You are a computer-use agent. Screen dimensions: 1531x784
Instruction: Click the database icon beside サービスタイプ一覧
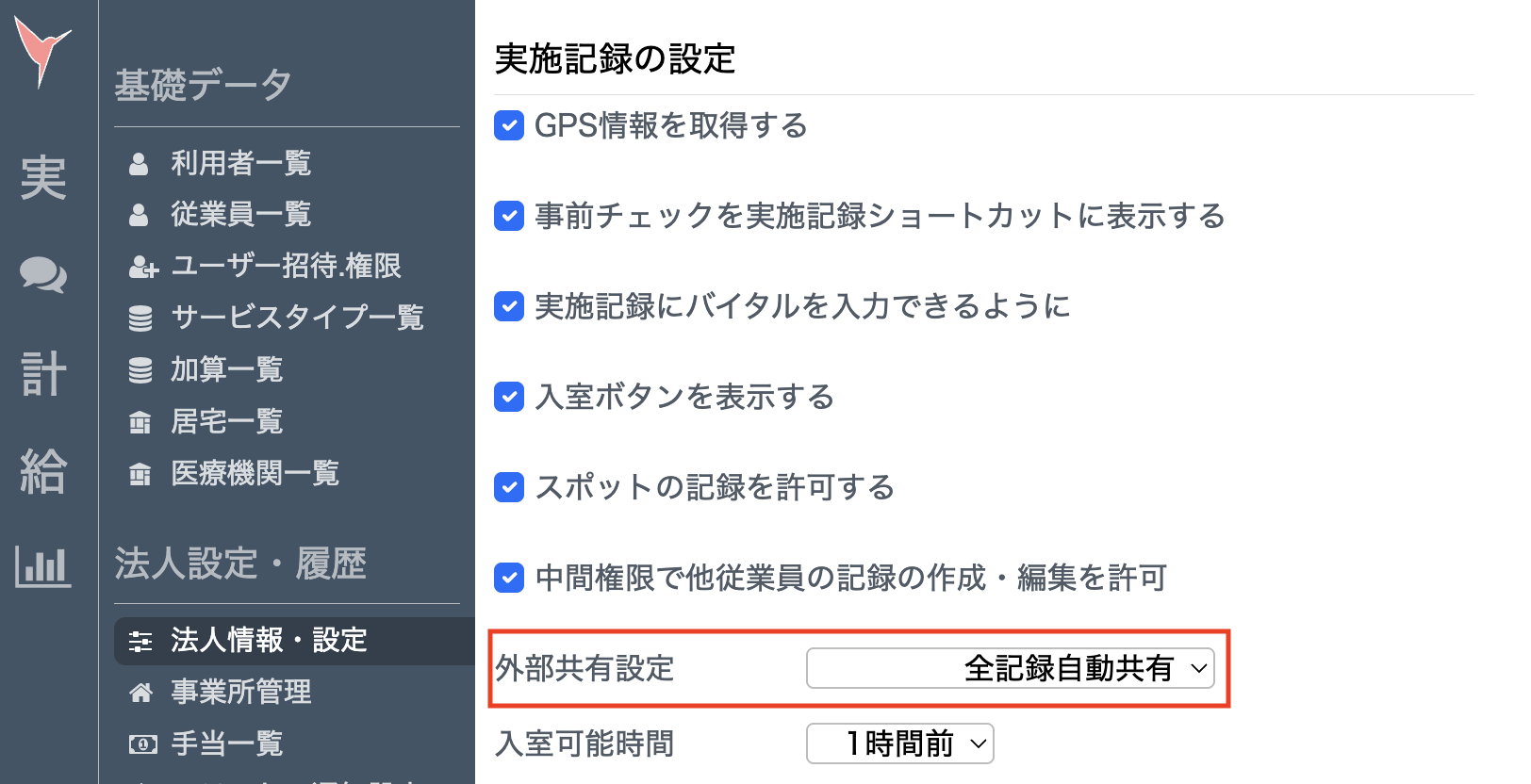(140, 318)
